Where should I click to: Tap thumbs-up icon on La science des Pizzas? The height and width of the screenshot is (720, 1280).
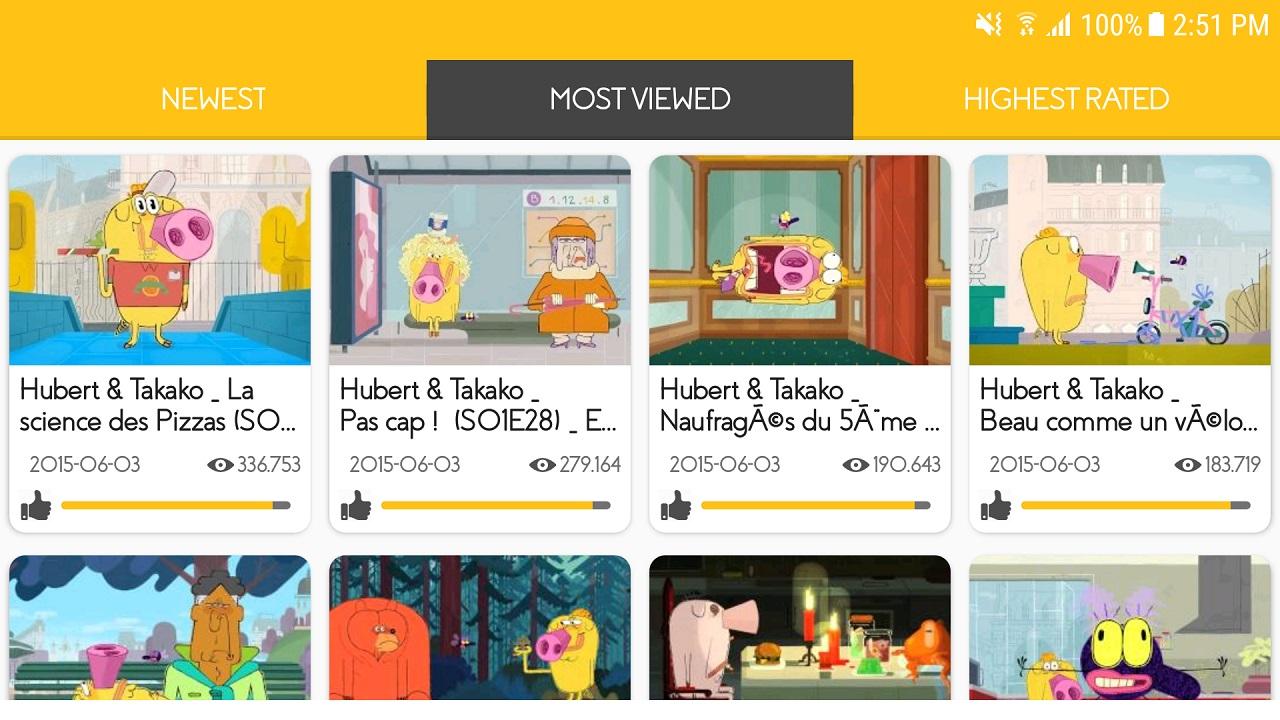[36, 506]
